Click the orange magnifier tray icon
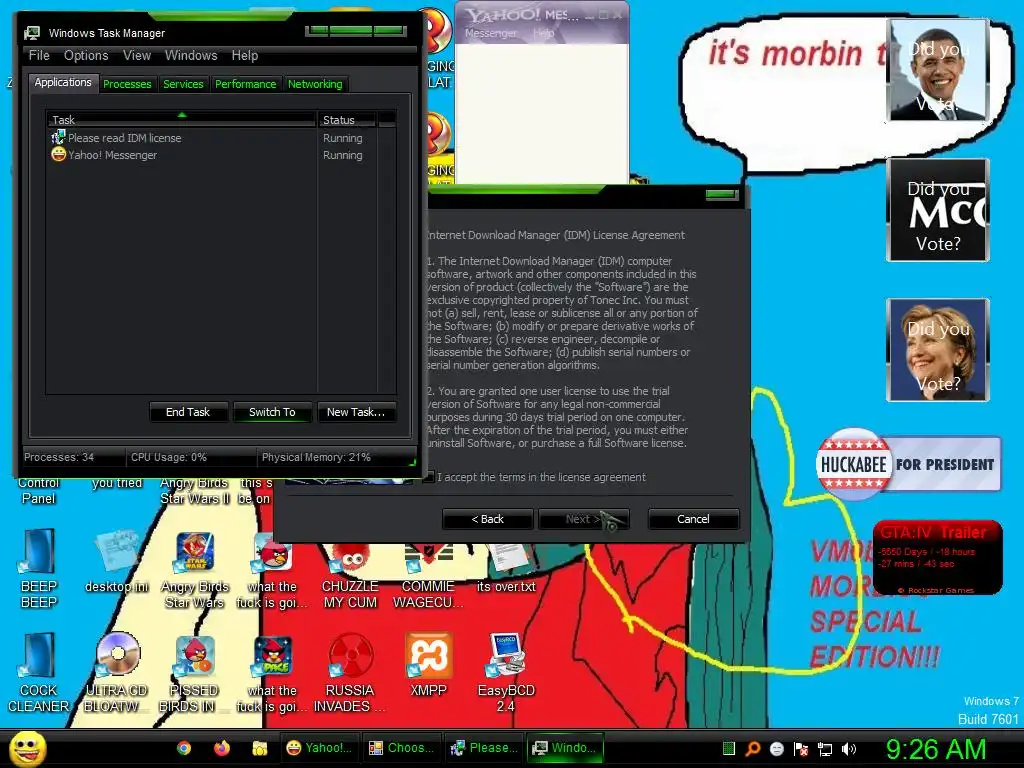This screenshot has width=1024, height=768. (752, 748)
